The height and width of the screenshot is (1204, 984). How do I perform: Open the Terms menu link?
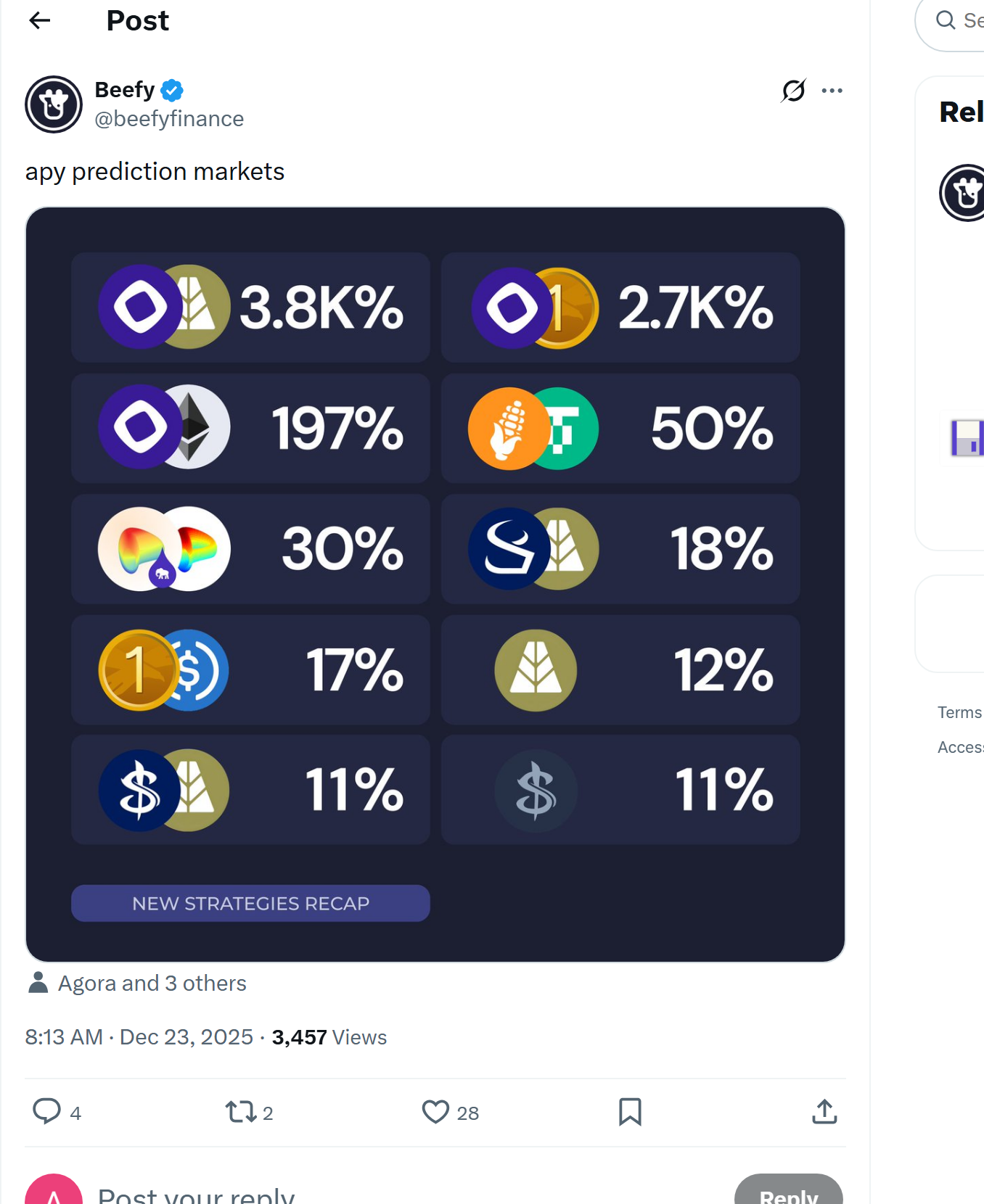pyautogui.click(x=959, y=712)
